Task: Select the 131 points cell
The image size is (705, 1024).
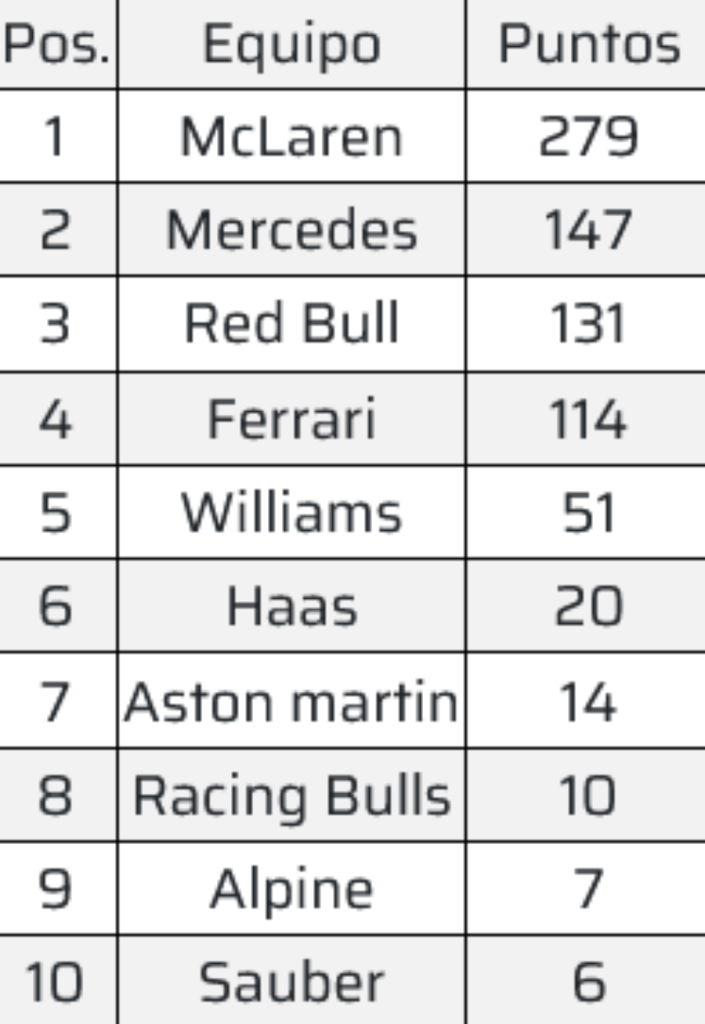Action: (588, 324)
